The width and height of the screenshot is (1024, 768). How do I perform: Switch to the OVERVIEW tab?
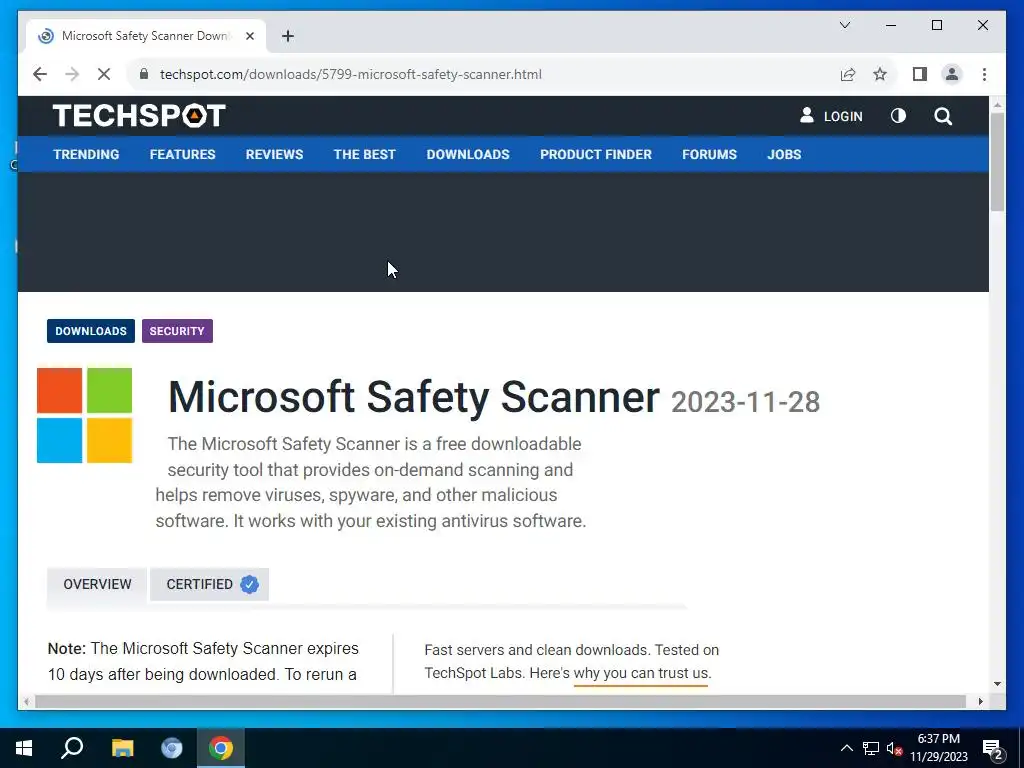pyautogui.click(x=97, y=584)
